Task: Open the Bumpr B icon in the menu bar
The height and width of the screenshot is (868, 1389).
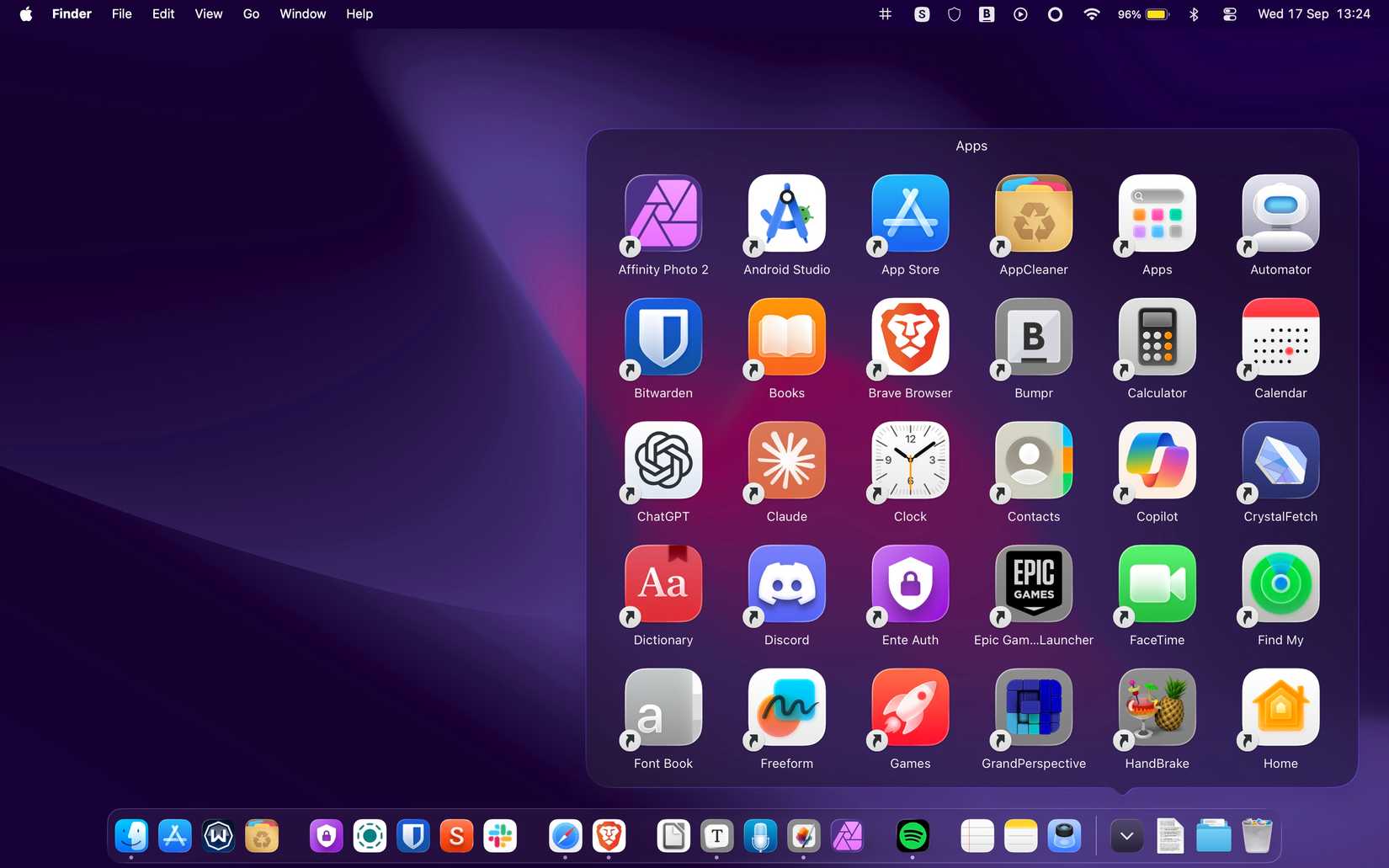Action: point(987,13)
